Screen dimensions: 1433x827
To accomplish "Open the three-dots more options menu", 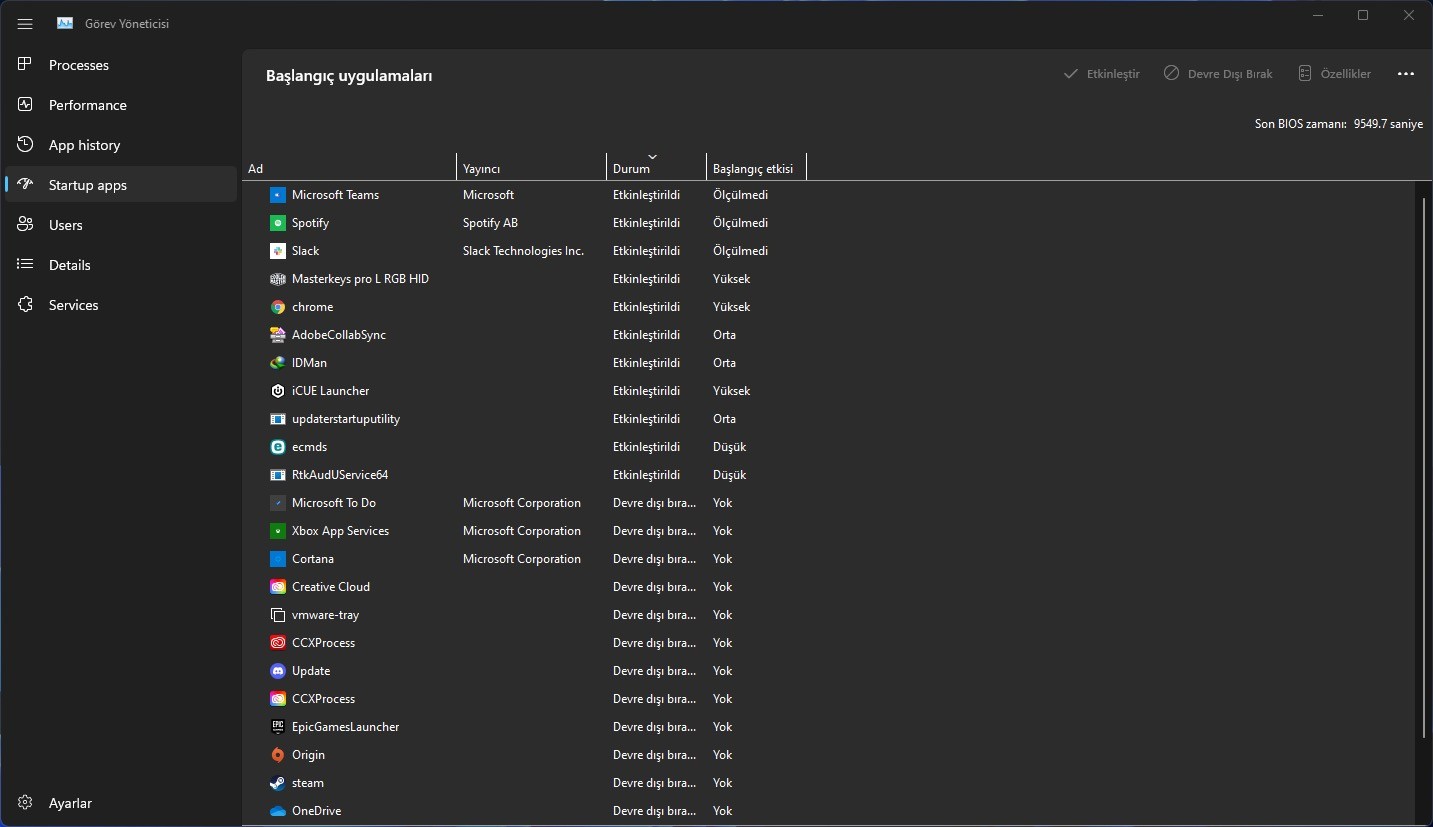I will pos(1405,74).
